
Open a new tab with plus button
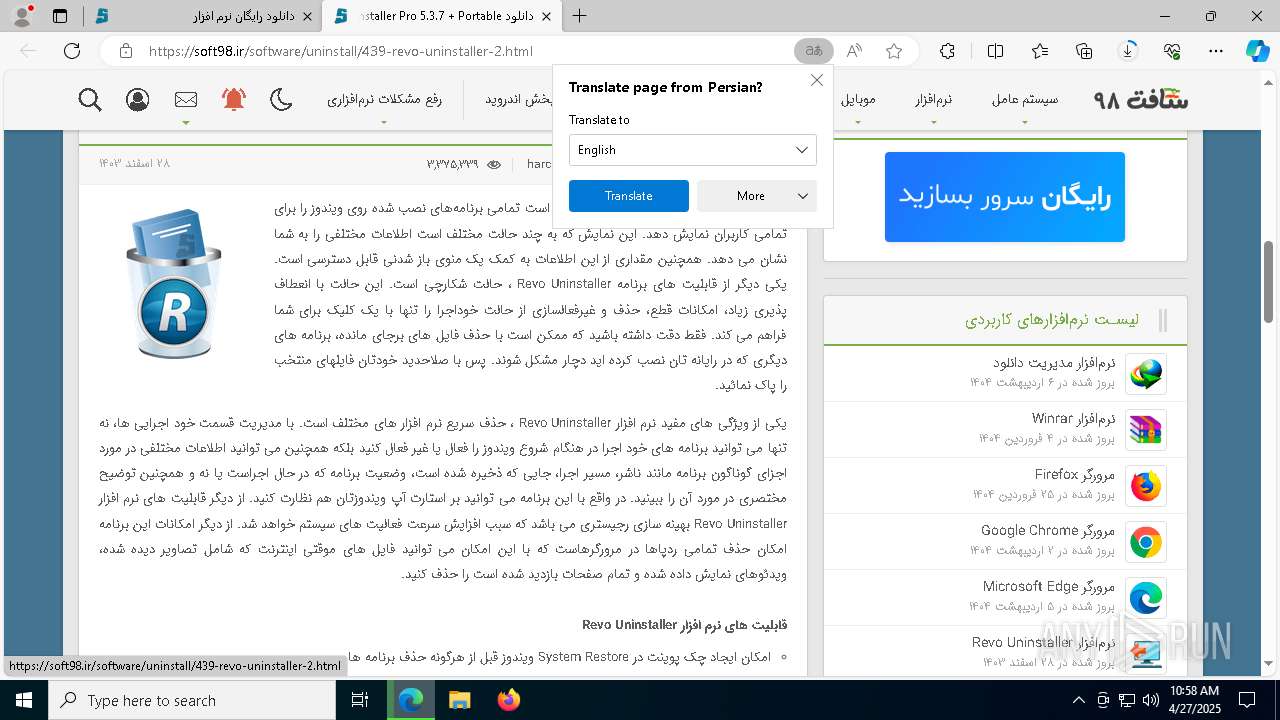[x=579, y=16]
